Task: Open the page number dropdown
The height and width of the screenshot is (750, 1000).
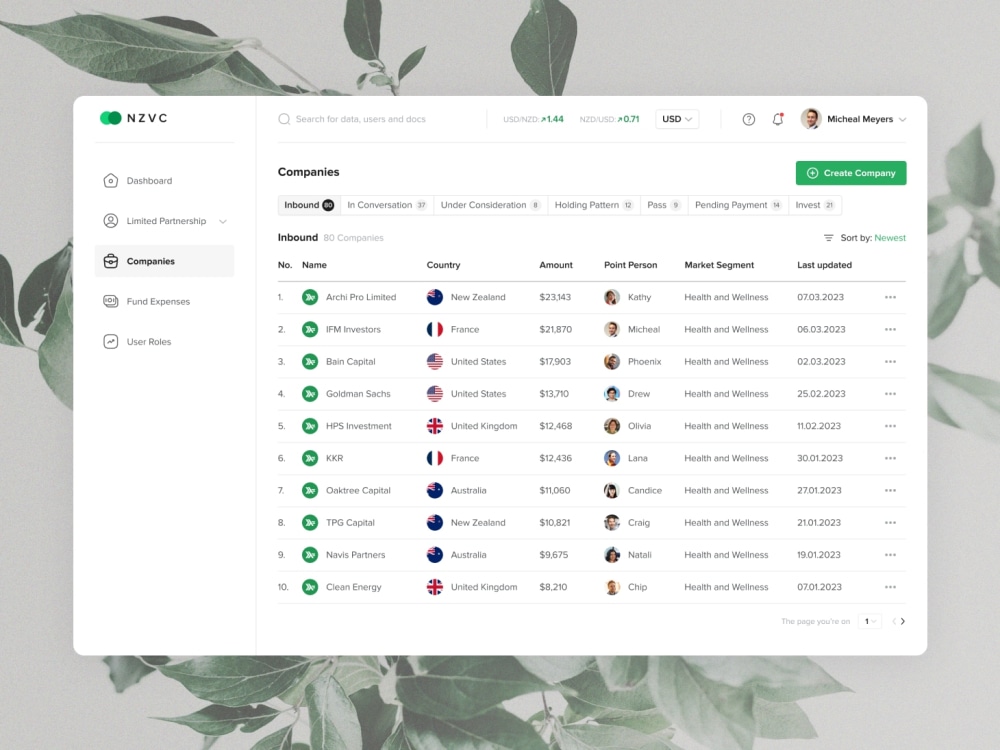Action: (x=869, y=621)
